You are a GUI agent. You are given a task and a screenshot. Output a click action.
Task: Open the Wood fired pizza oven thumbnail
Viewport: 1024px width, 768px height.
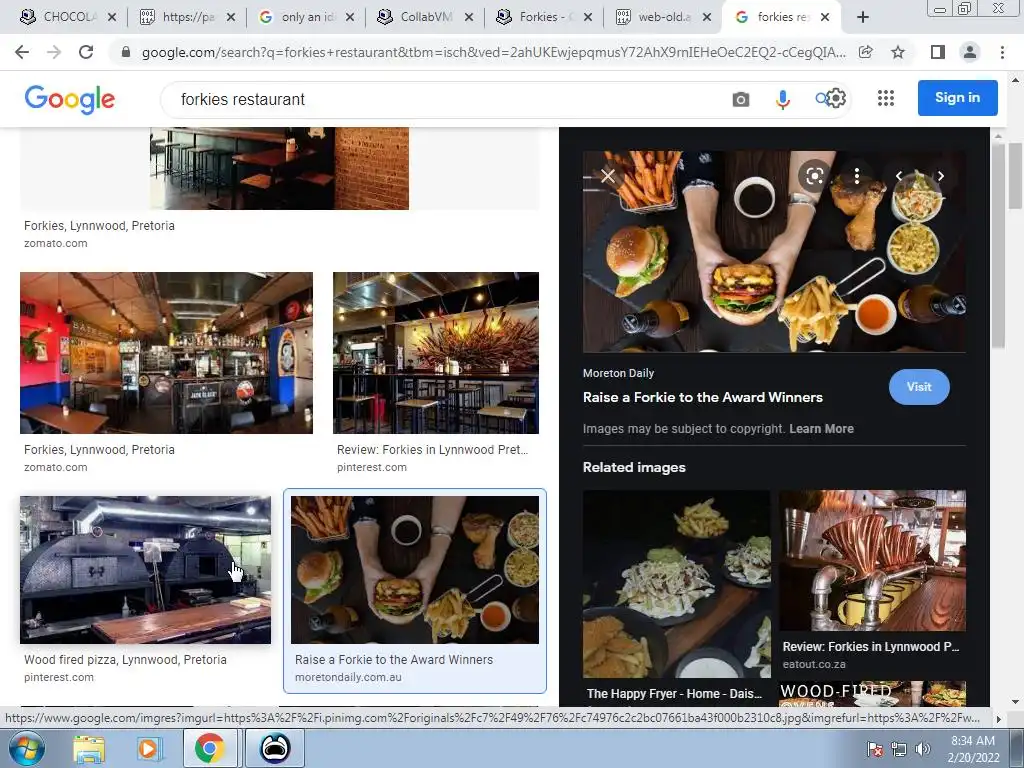coord(146,569)
